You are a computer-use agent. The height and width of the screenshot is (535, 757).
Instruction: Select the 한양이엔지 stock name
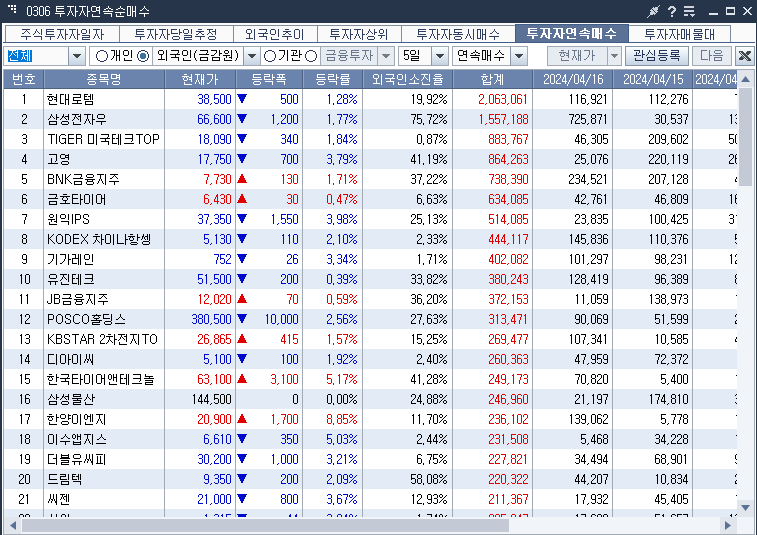click(77, 420)
